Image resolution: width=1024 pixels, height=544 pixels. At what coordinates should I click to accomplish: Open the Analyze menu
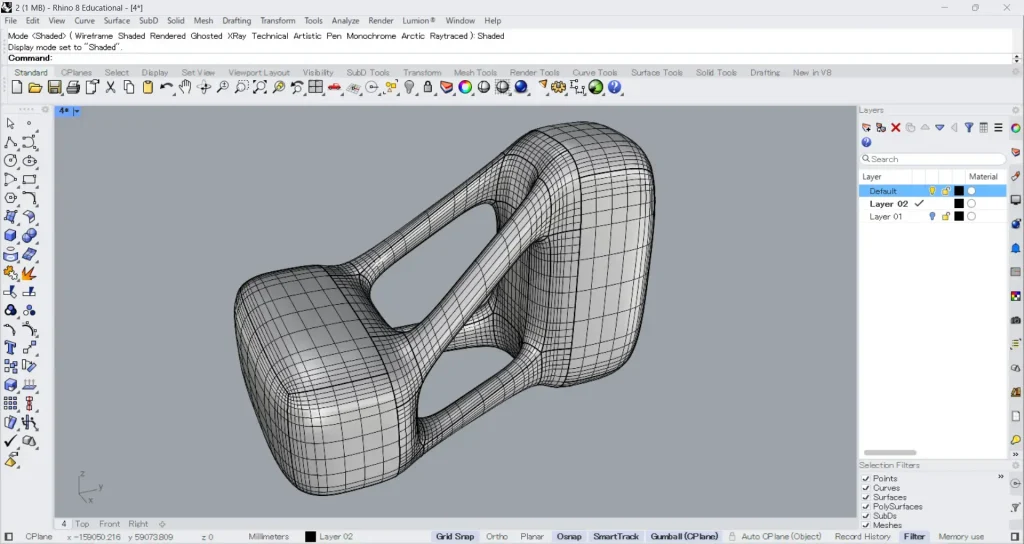[345, 21]
